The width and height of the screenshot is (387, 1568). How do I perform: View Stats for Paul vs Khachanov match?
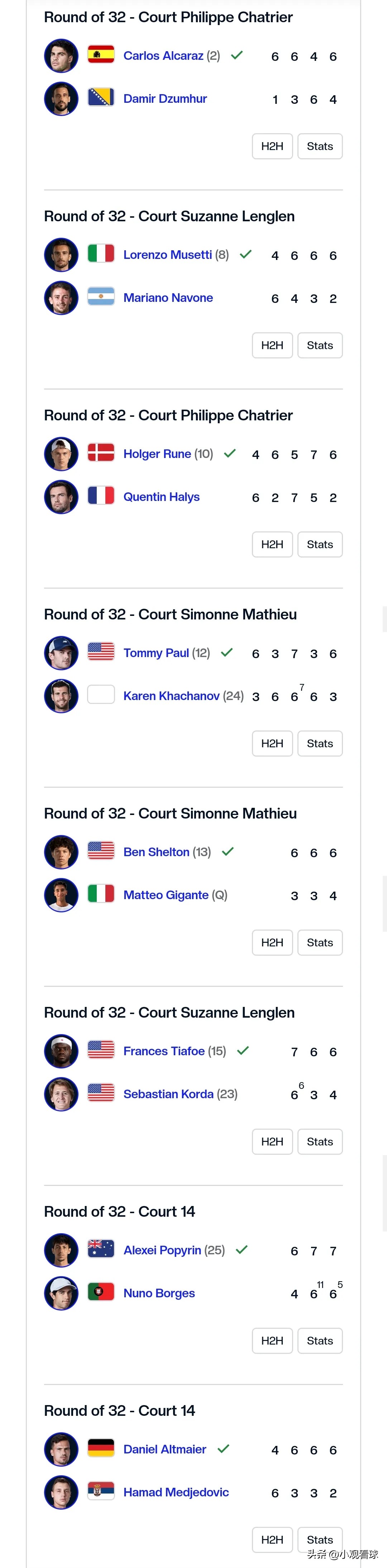[320, 743]
